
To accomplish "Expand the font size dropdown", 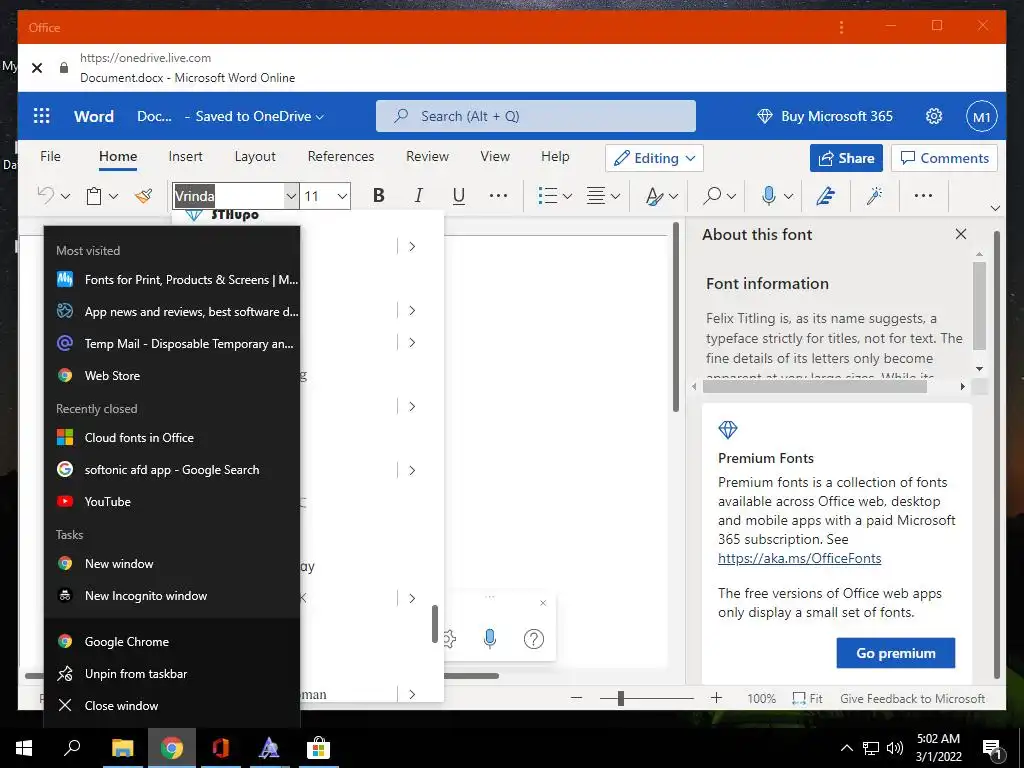I will 342,196.
